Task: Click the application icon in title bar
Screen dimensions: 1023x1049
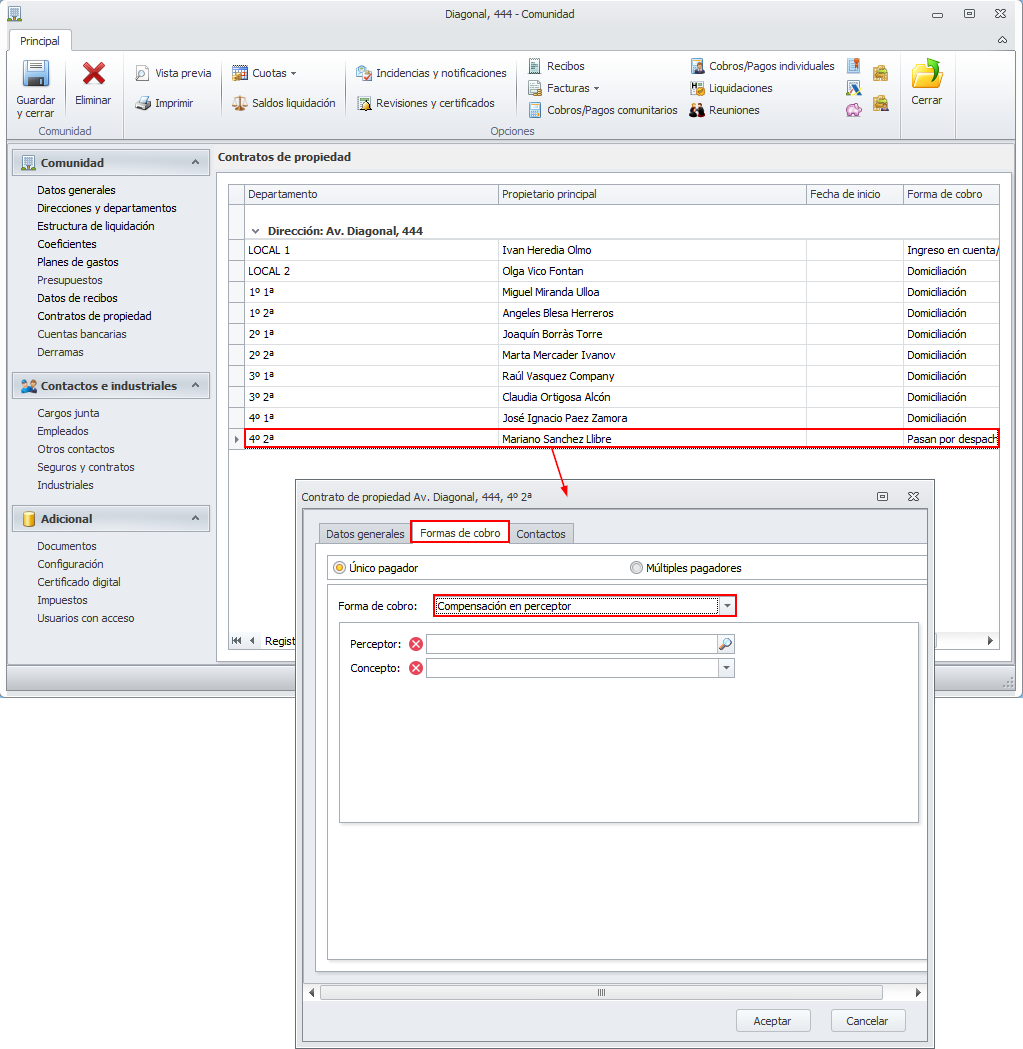Action: pyautogui.click(x=14, y=13)
